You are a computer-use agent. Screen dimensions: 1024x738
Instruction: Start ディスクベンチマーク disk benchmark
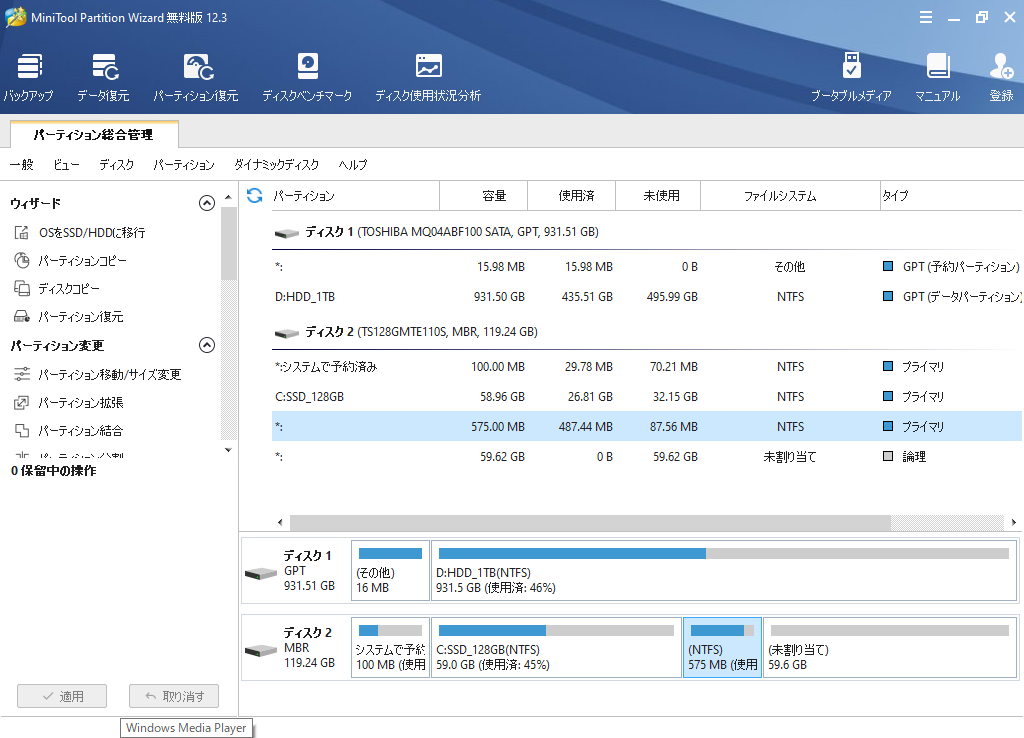coord(307,78)
